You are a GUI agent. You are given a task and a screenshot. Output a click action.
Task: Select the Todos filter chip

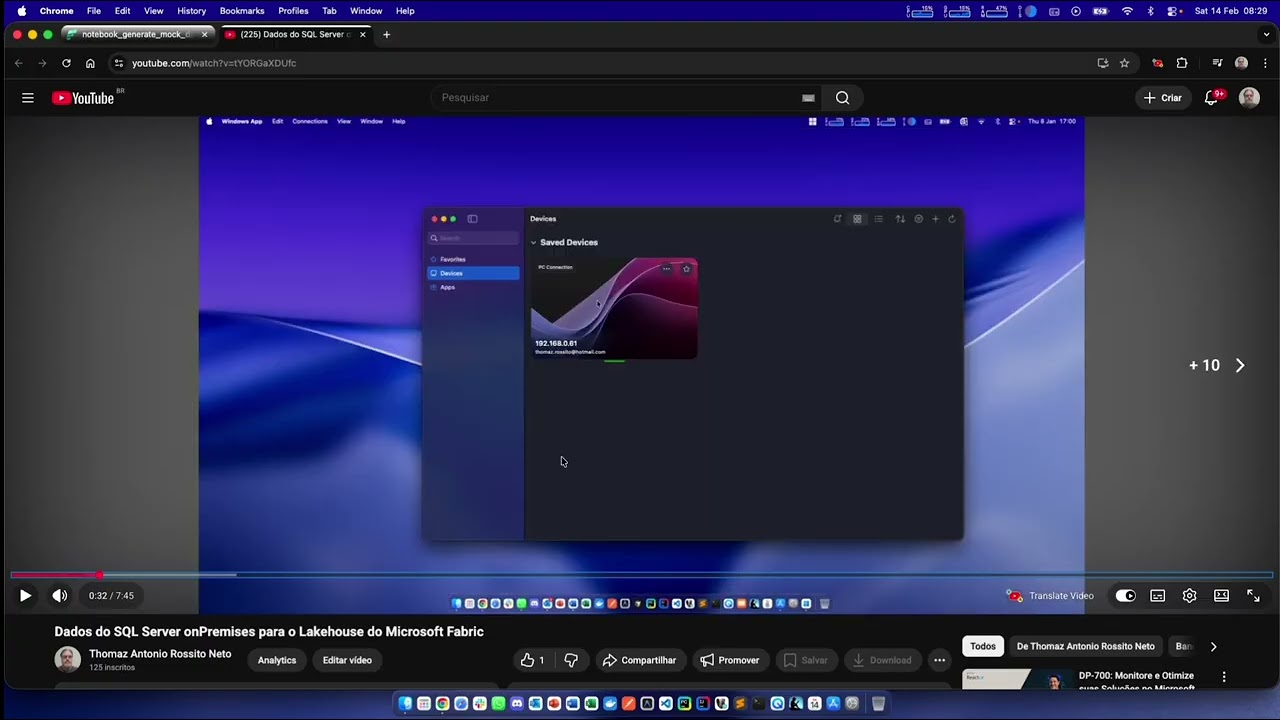coord(983,646)
